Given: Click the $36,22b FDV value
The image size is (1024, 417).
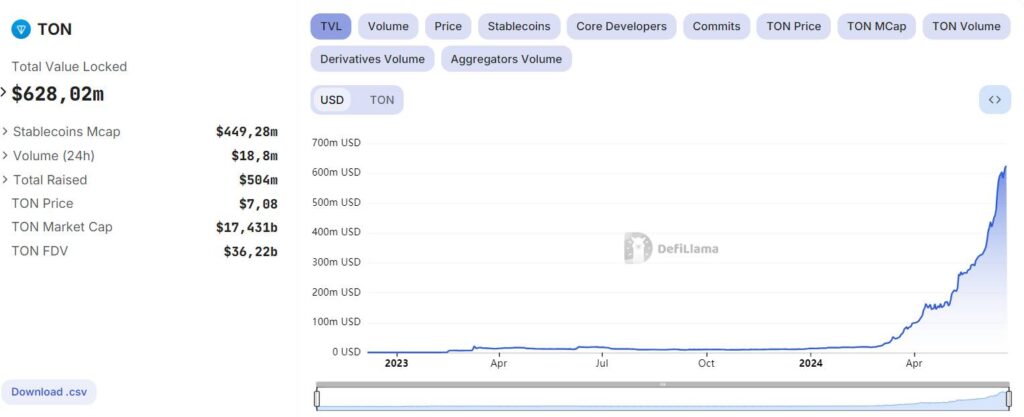Looking at the screenshot, I should pos(251,252).
